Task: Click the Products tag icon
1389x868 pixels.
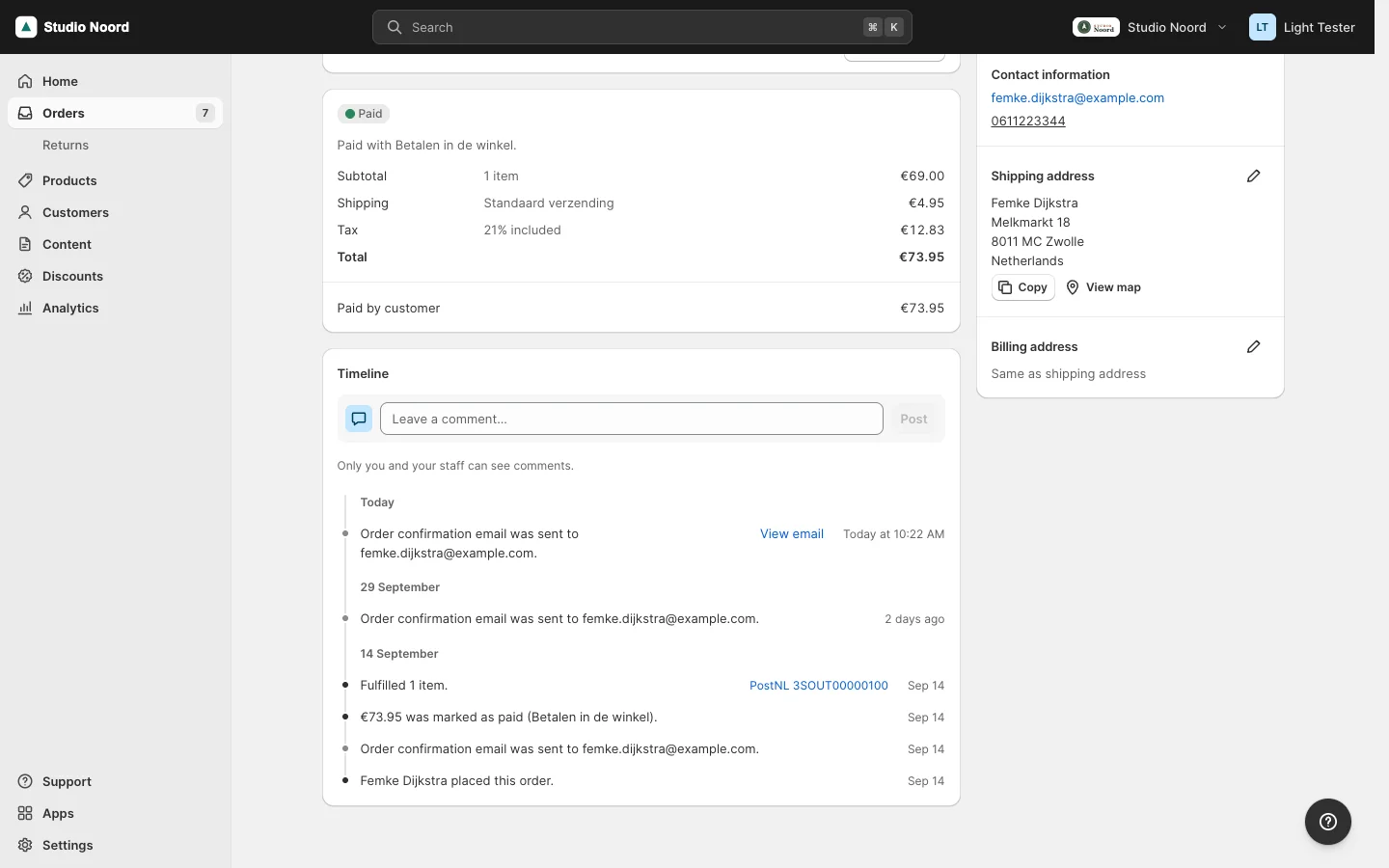Action: coord(25,180)
